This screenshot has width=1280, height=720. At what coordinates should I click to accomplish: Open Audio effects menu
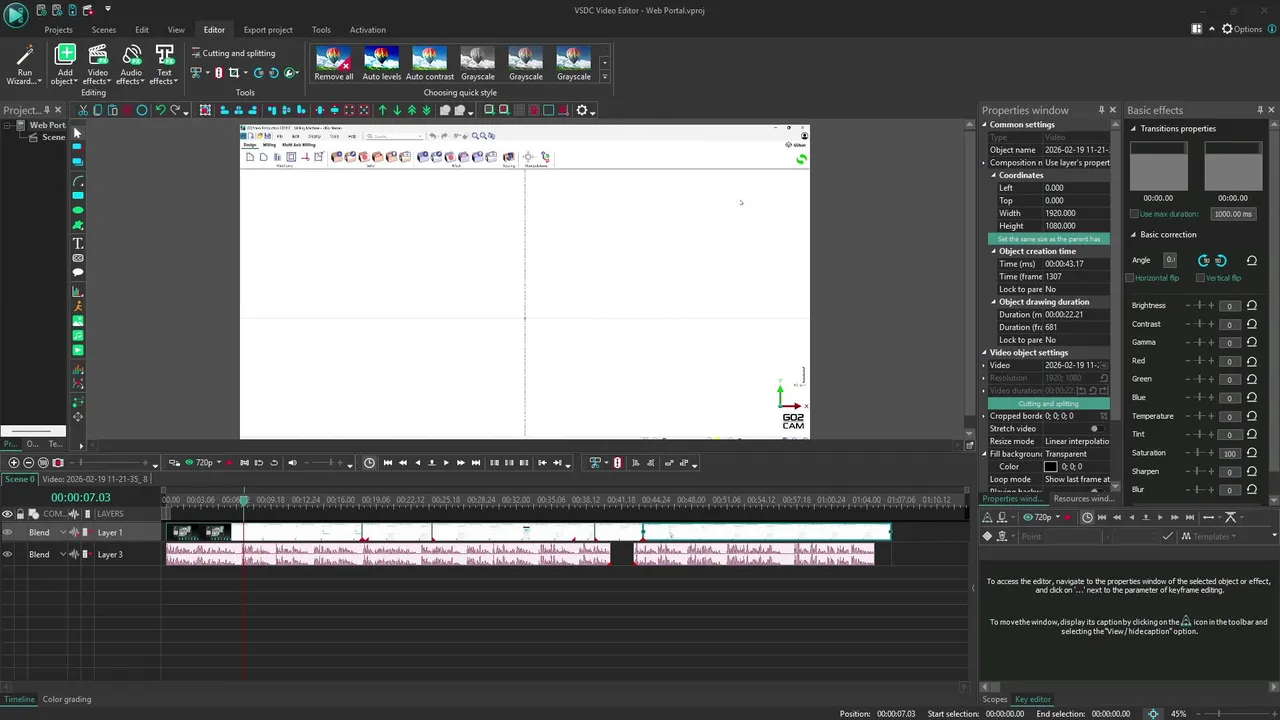click(x=131, y=64)
